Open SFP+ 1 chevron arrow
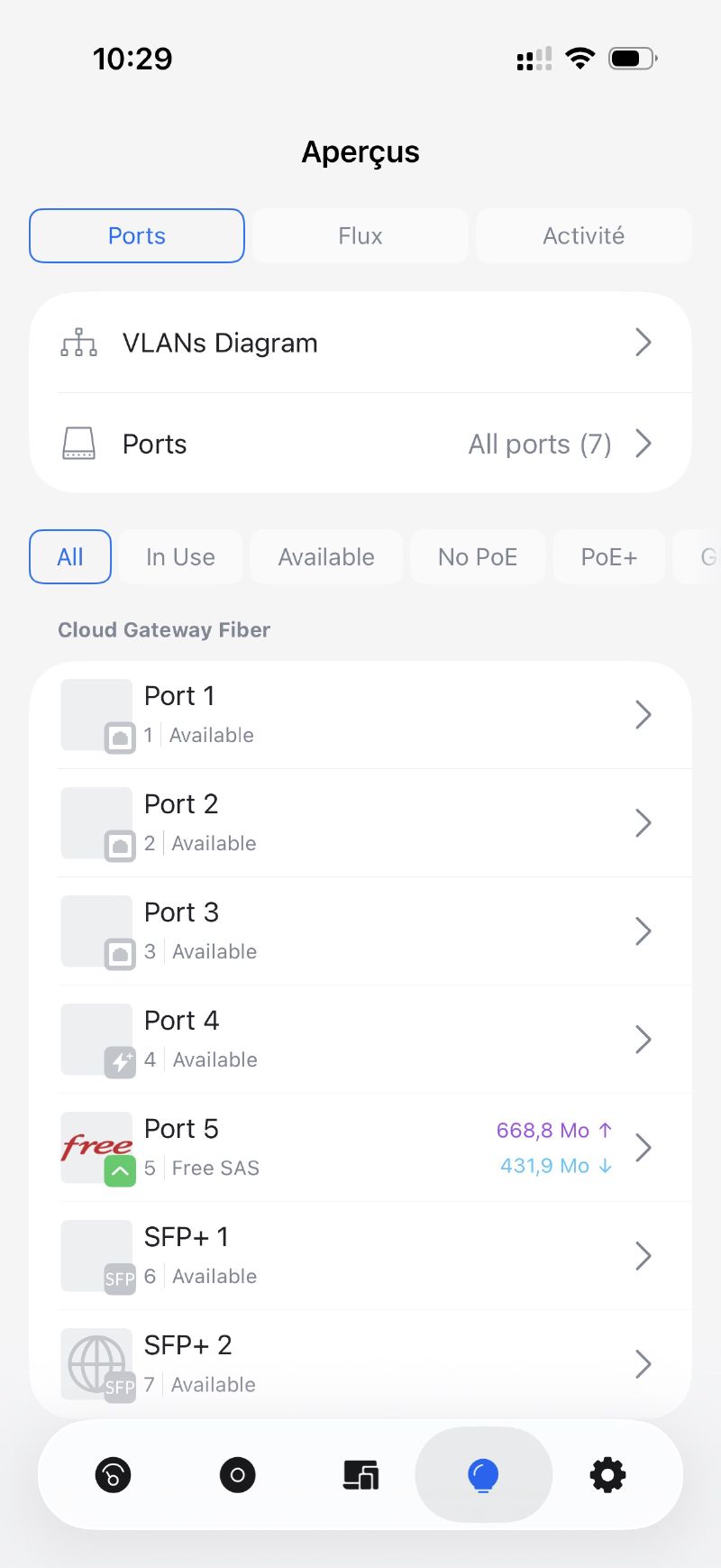 click(x=643, y=1255)
